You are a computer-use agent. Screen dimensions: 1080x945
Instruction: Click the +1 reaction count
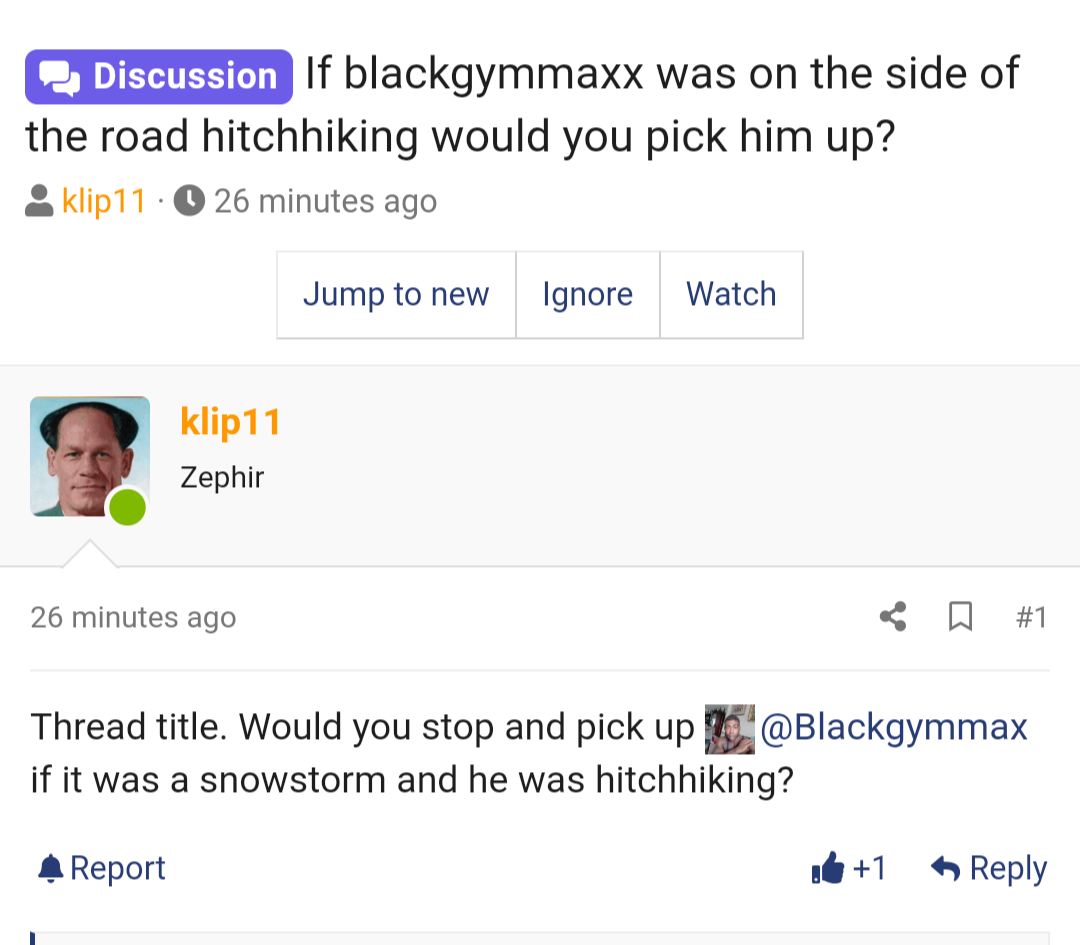tap(869, 868)
